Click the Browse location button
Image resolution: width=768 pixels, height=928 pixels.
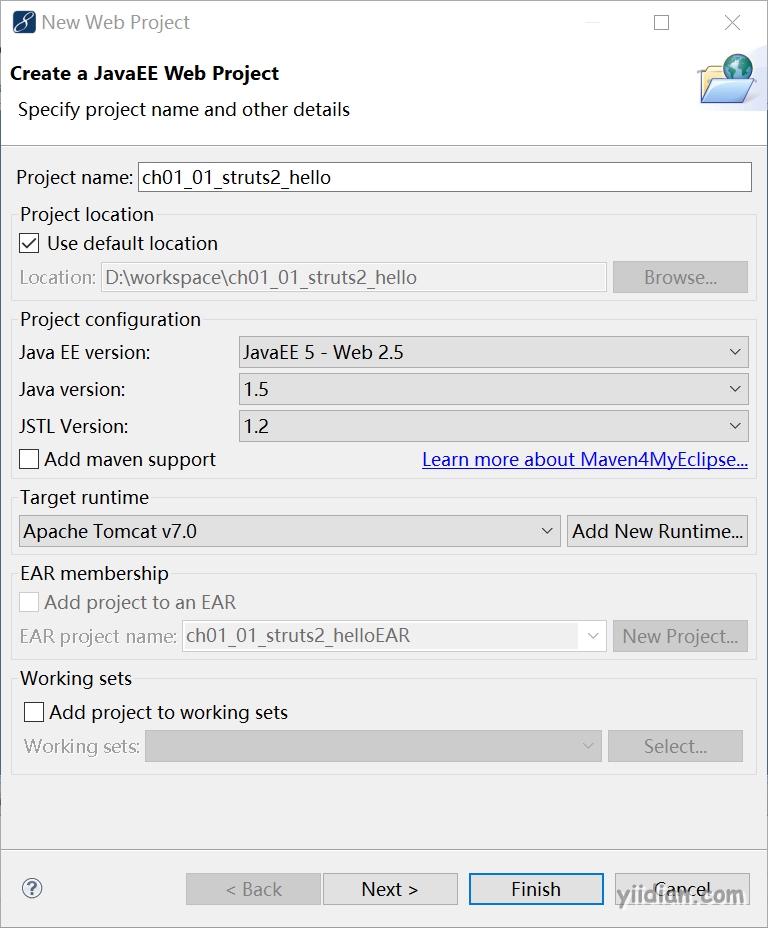[x=680, y=277]
